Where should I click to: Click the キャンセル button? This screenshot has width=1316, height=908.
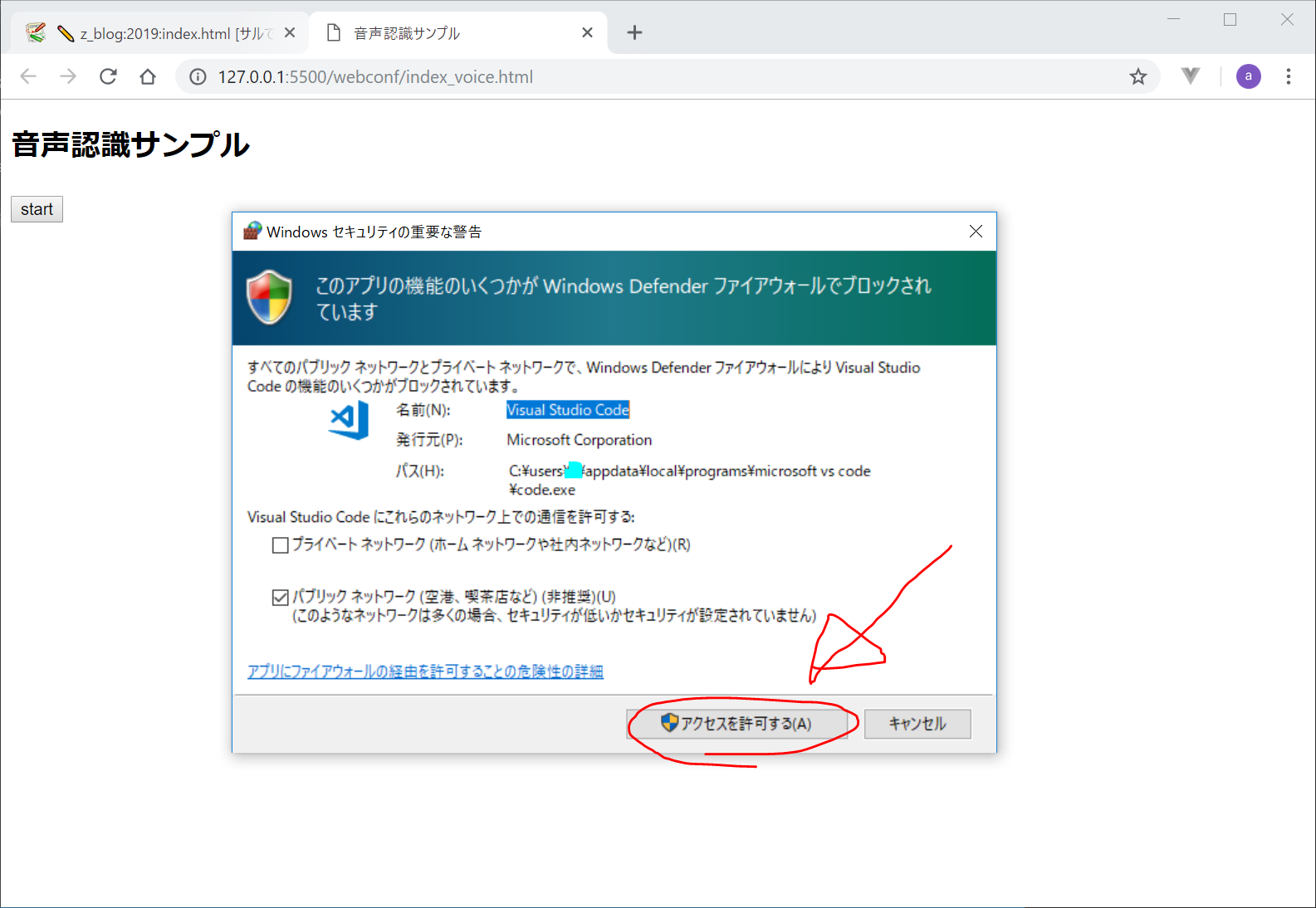(x=917, y=724)
